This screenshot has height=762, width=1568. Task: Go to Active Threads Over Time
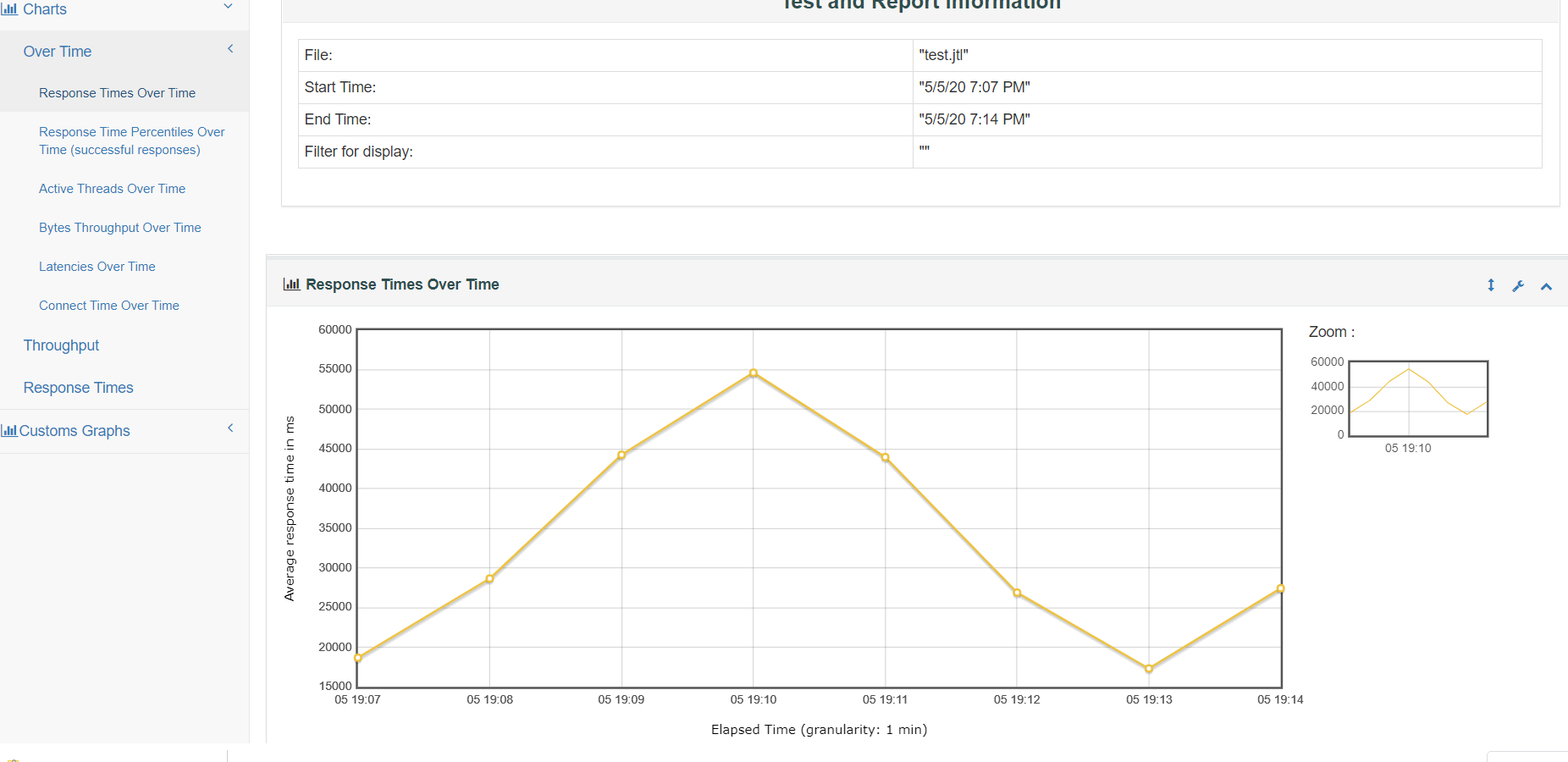tap(112, 189)
